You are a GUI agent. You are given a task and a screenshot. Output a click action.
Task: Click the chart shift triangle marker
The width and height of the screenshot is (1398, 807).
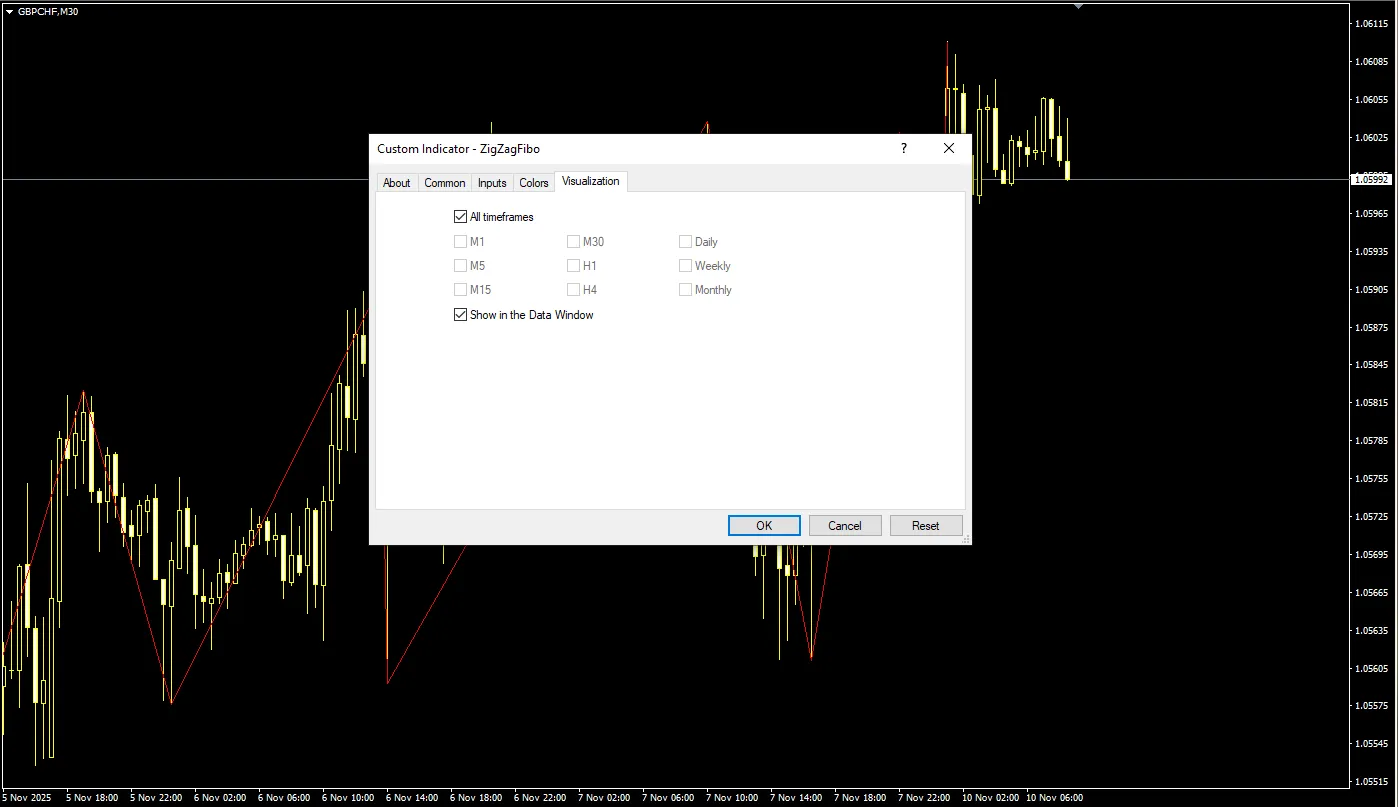(x=1078, y=6)
